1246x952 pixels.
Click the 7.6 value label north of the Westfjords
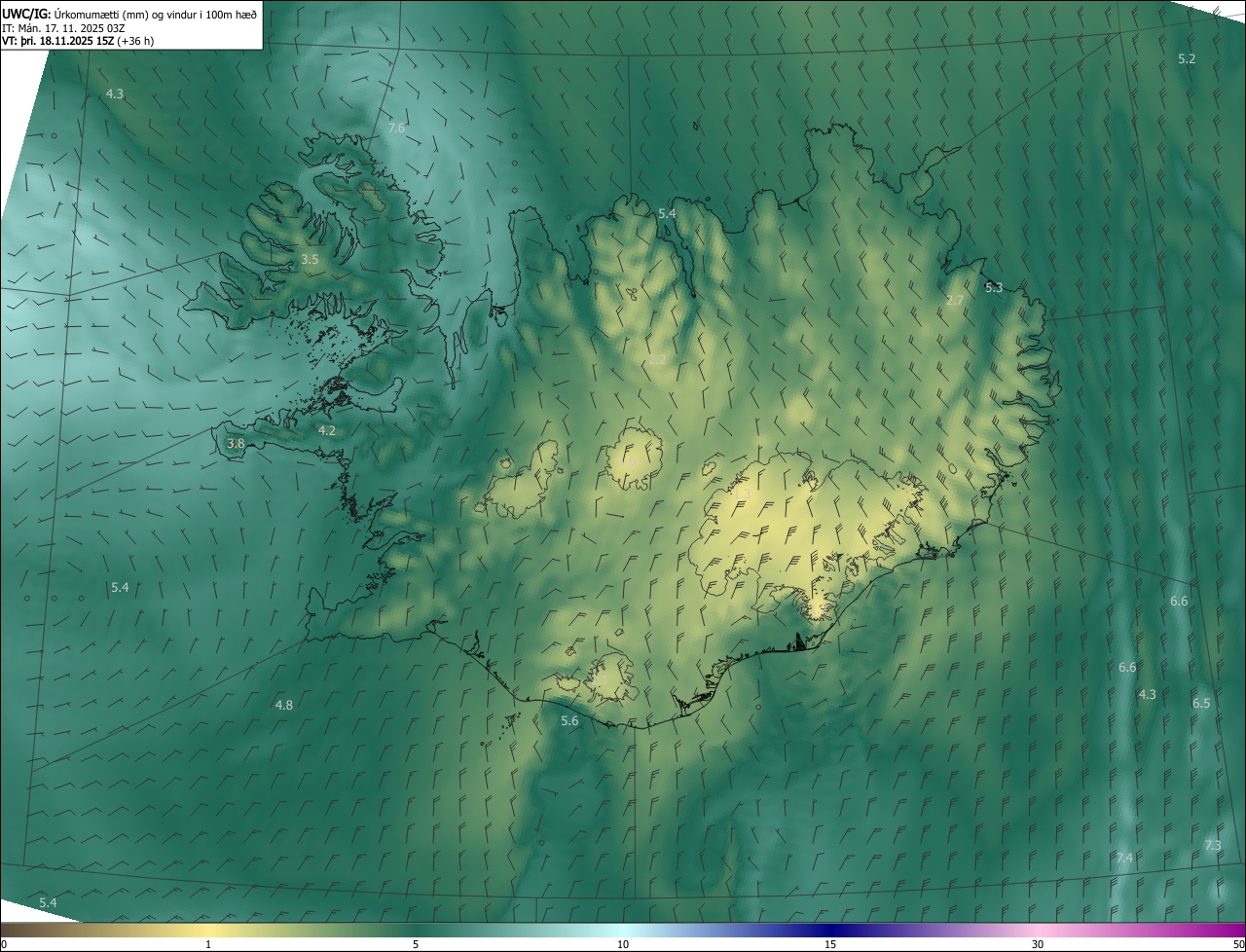coord(396,128)
